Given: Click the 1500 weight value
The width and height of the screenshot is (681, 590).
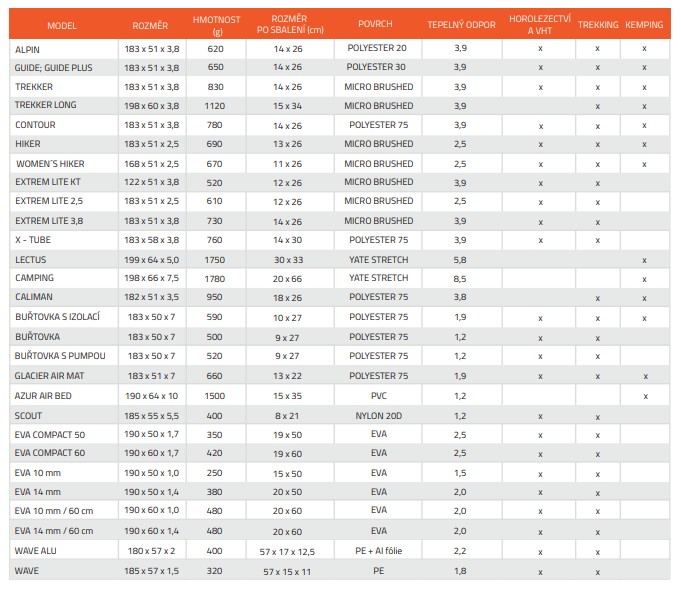Looking at the screenshot, I should (215, 396).
